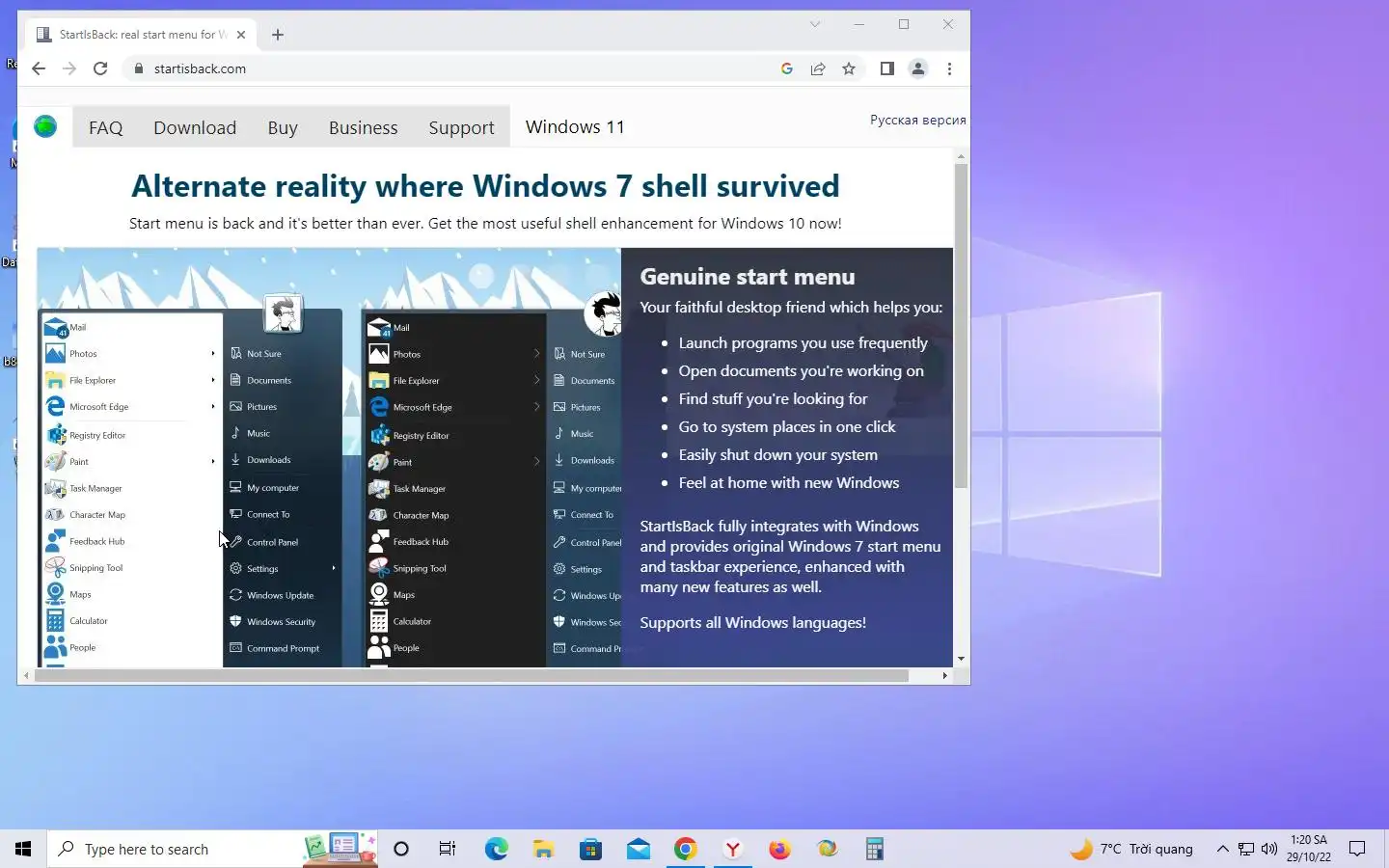Open Task View on the taskbar
This screenshot has width=1389, height=868.
coord(448,849)
